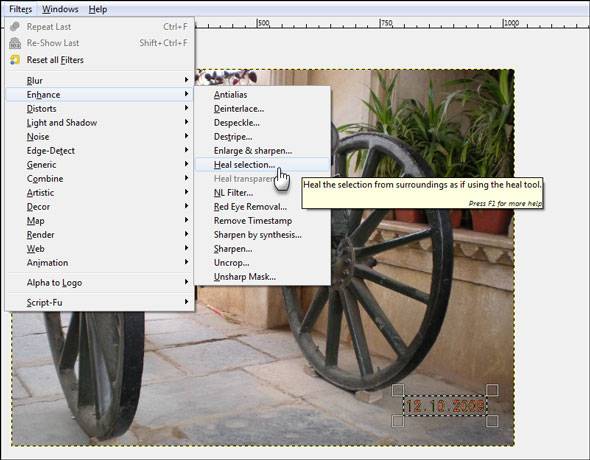Click the Light and Shadow arrow
590x460 pixels.
pyautogui.click(x=186, y=122)
